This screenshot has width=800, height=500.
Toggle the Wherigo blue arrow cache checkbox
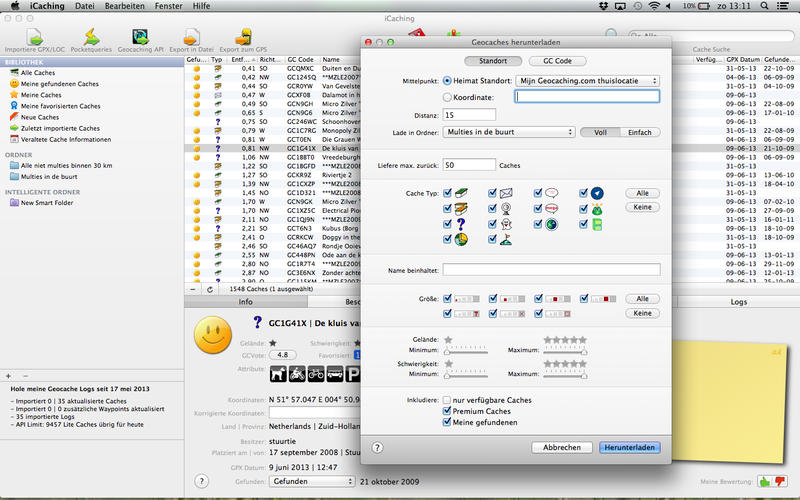[583, 193]
